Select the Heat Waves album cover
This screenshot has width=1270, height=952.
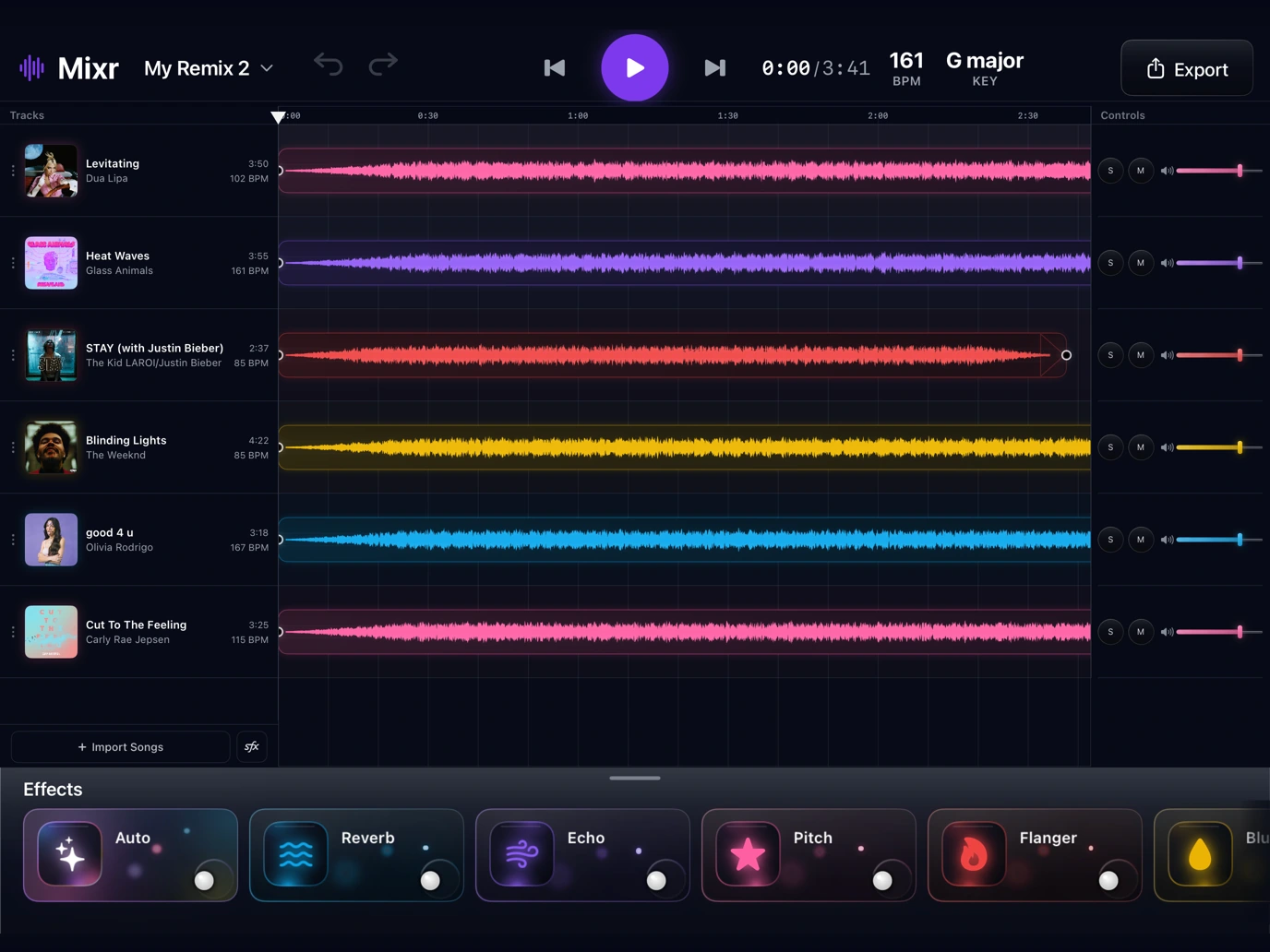tap(51, 263)
